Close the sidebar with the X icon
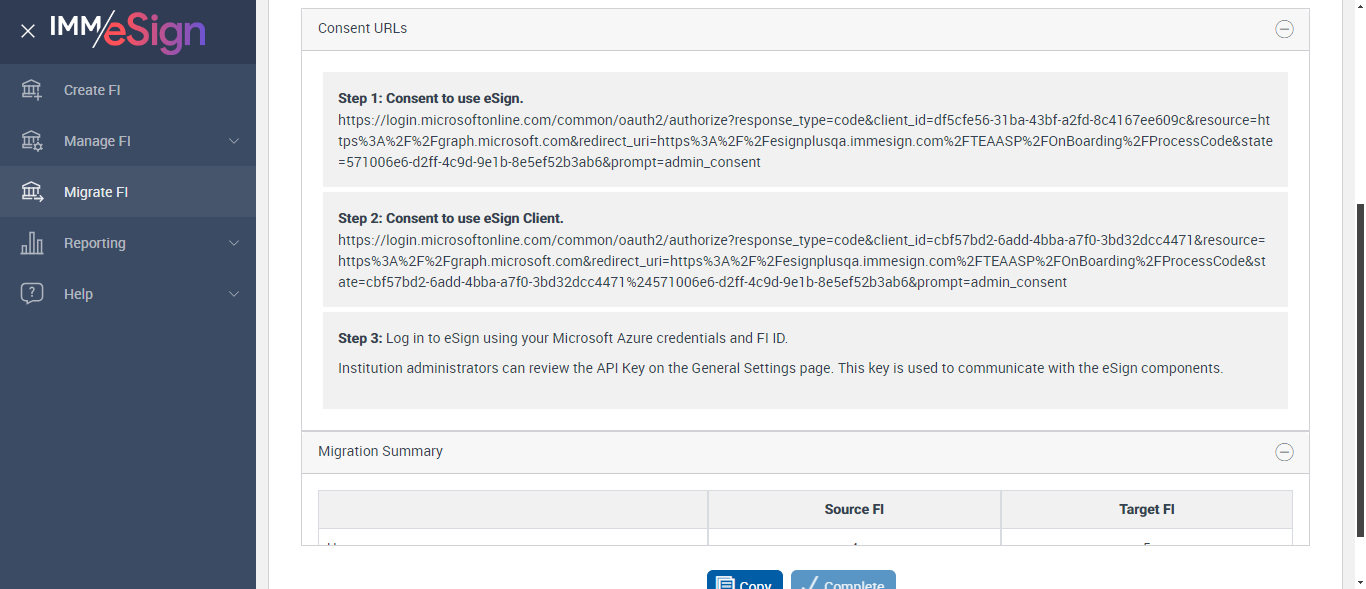 pos(28,31)
